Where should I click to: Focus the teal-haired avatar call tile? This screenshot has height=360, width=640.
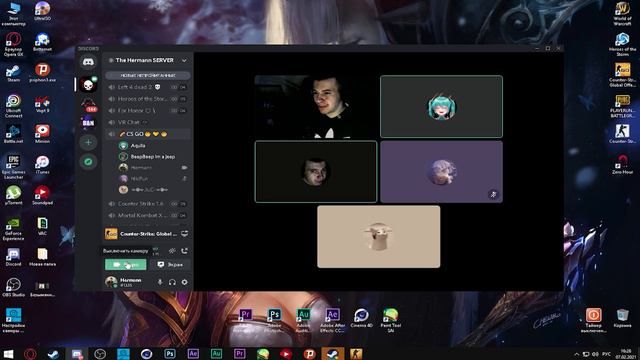pos(441,107)
